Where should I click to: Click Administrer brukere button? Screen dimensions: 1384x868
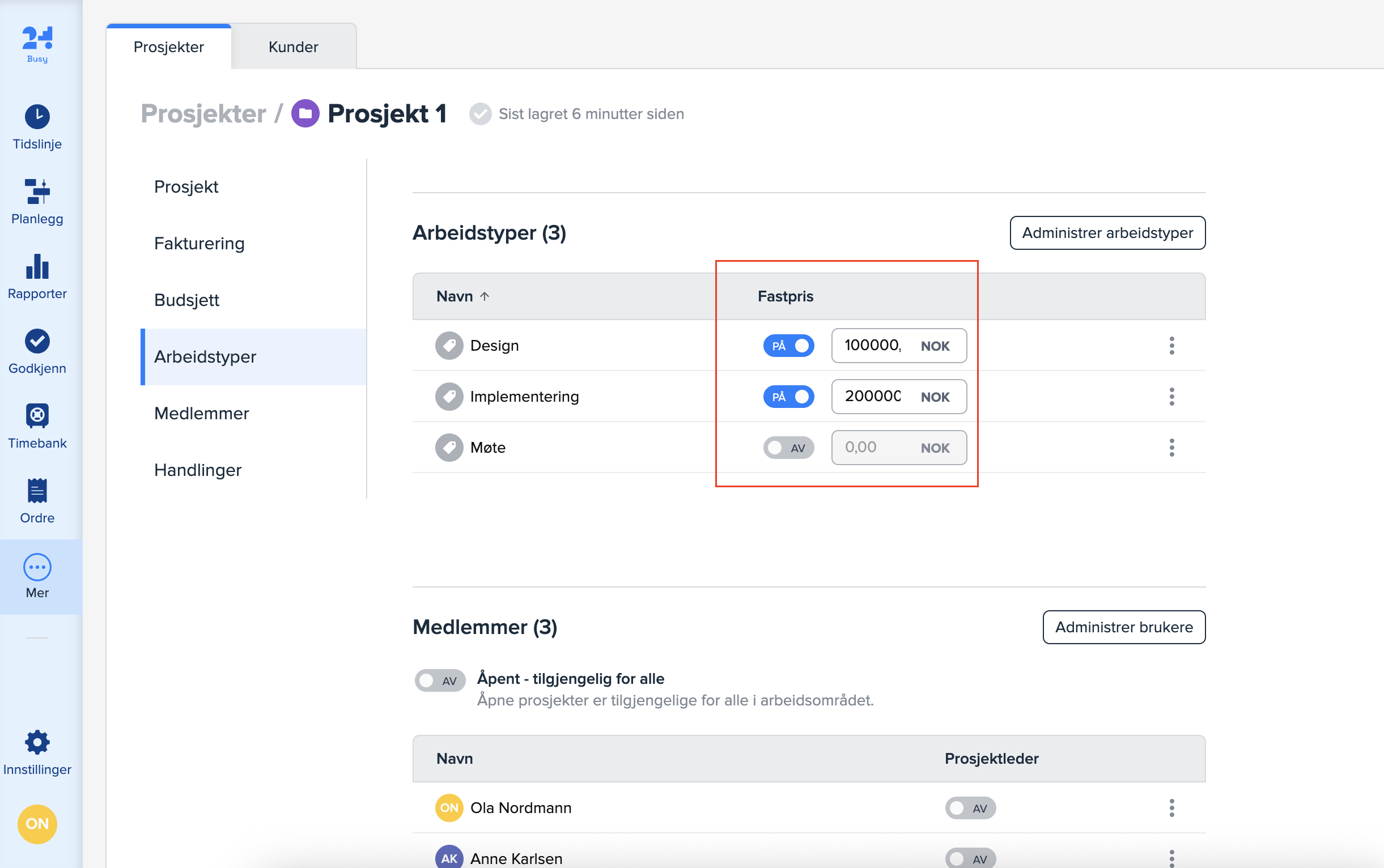click(x=1123, y=627)
